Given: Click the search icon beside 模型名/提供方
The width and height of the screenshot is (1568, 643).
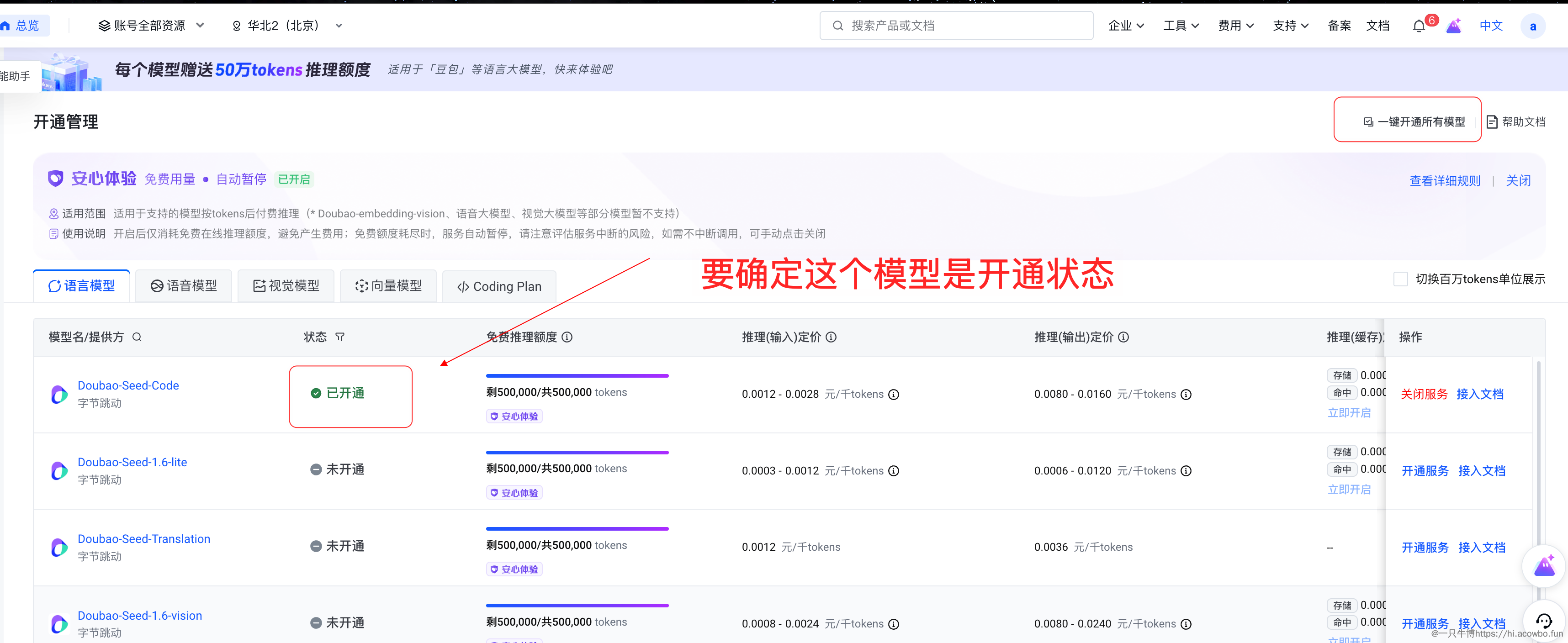Looking at the screenshot, I should click(x=138, y=337).
